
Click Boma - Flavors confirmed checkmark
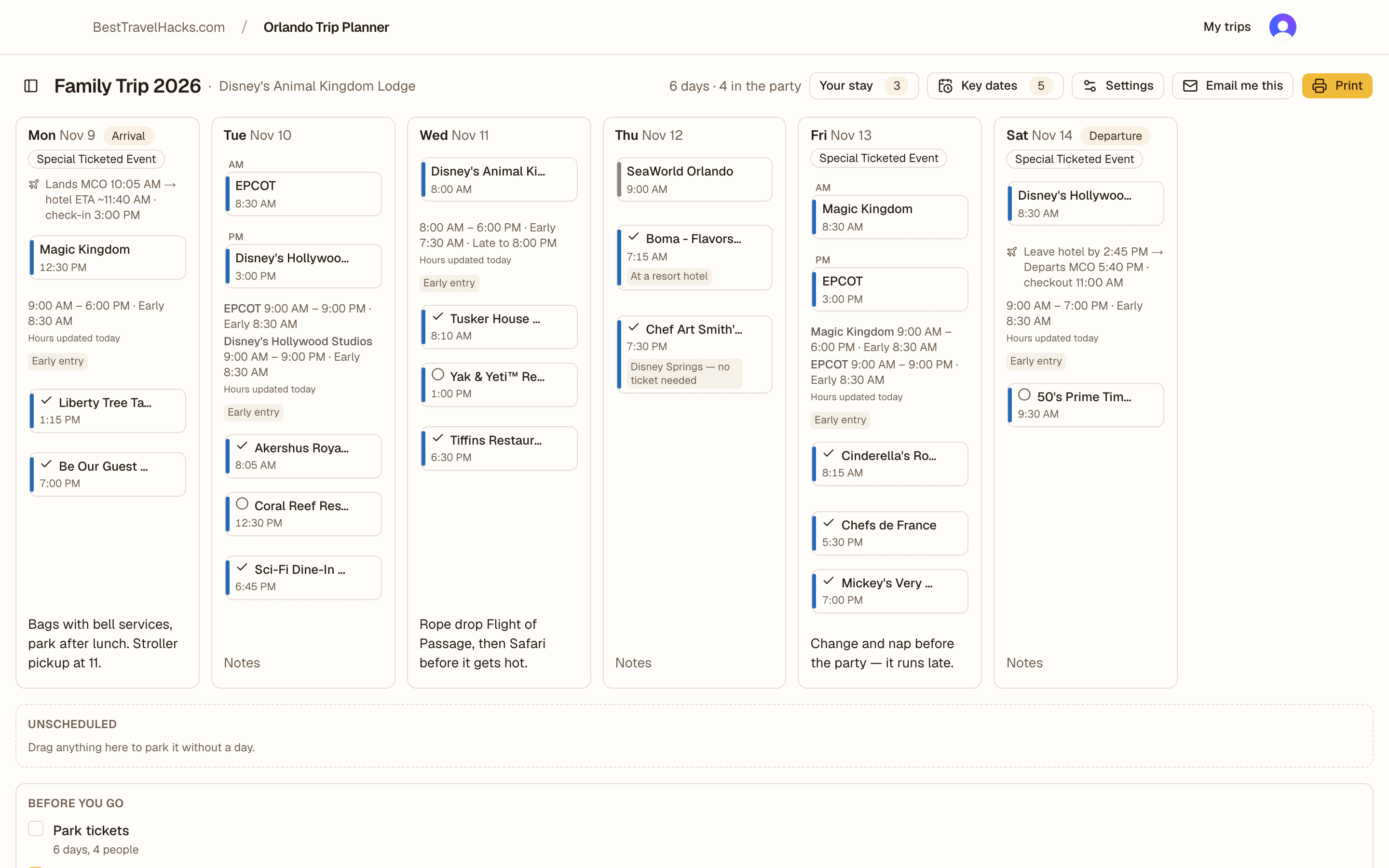634,237
